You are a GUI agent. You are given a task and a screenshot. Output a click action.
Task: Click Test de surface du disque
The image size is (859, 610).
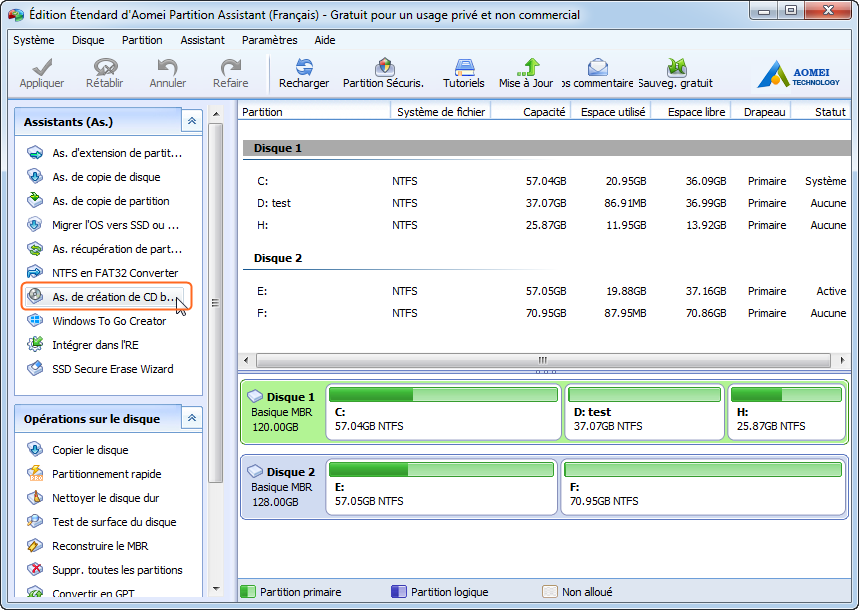(x=101, y=522)
